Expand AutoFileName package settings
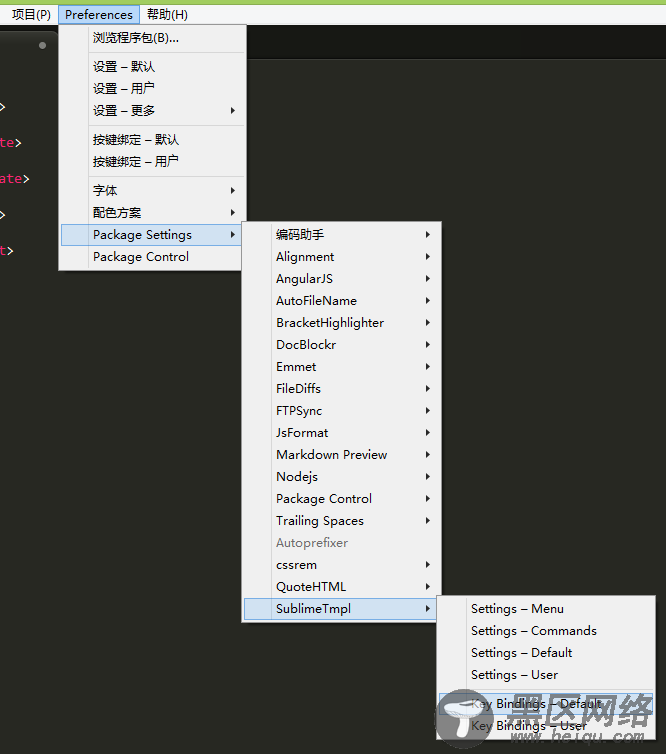 point(341,301)
